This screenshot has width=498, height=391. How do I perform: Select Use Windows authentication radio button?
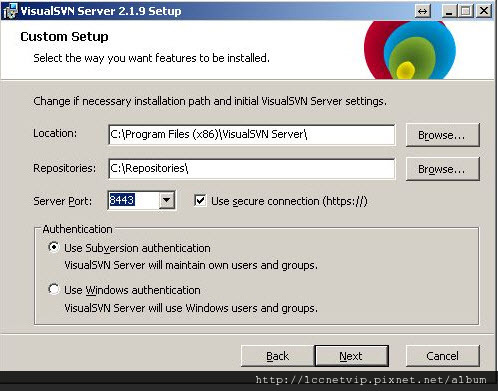[x=54, y=289]
